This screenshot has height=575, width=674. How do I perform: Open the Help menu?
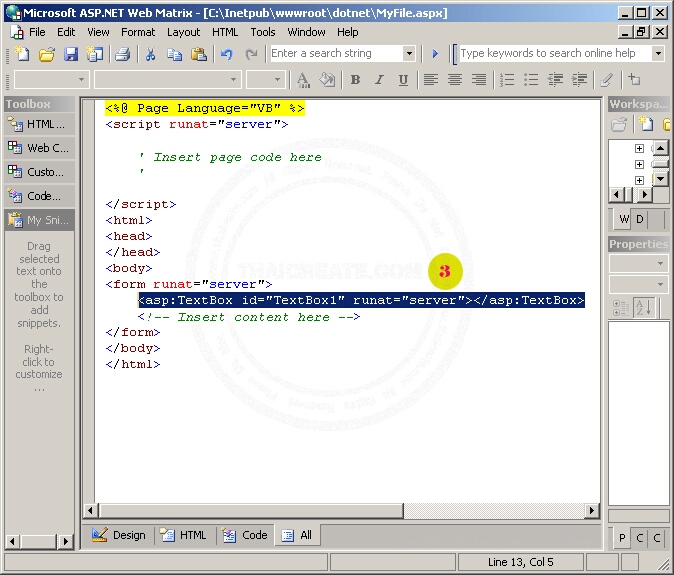347,32
